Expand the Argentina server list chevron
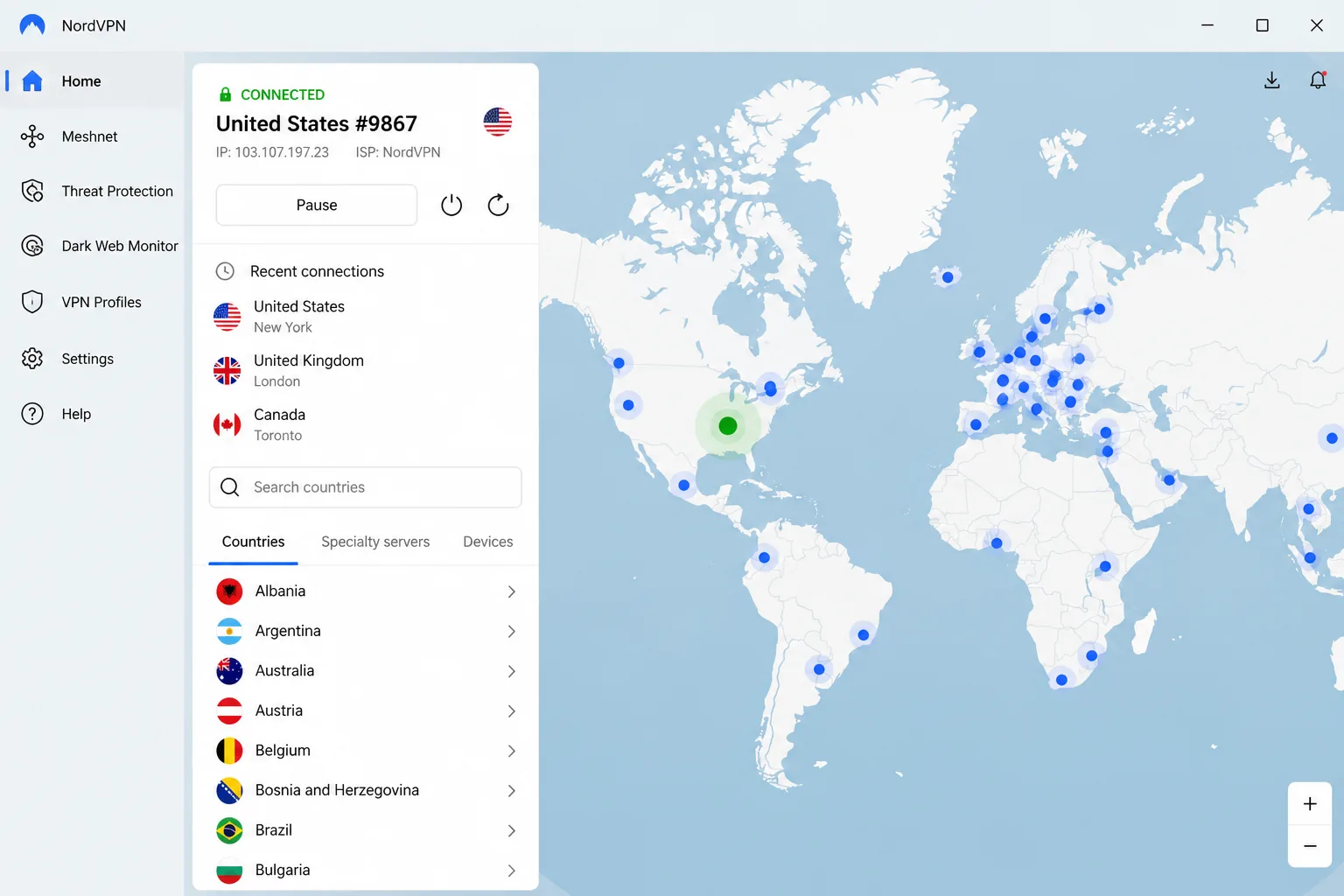 coord(512,631)
